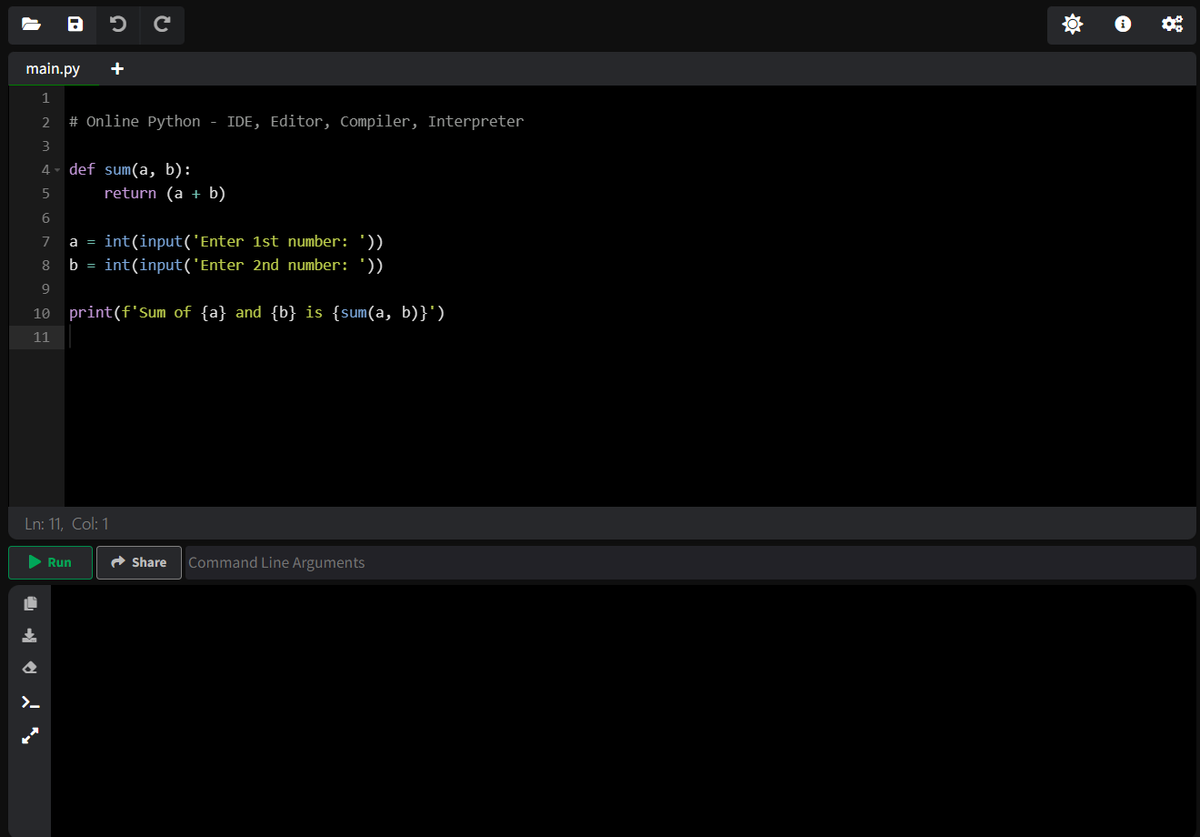Open editor settings with gears icon

pos(1172,24)
